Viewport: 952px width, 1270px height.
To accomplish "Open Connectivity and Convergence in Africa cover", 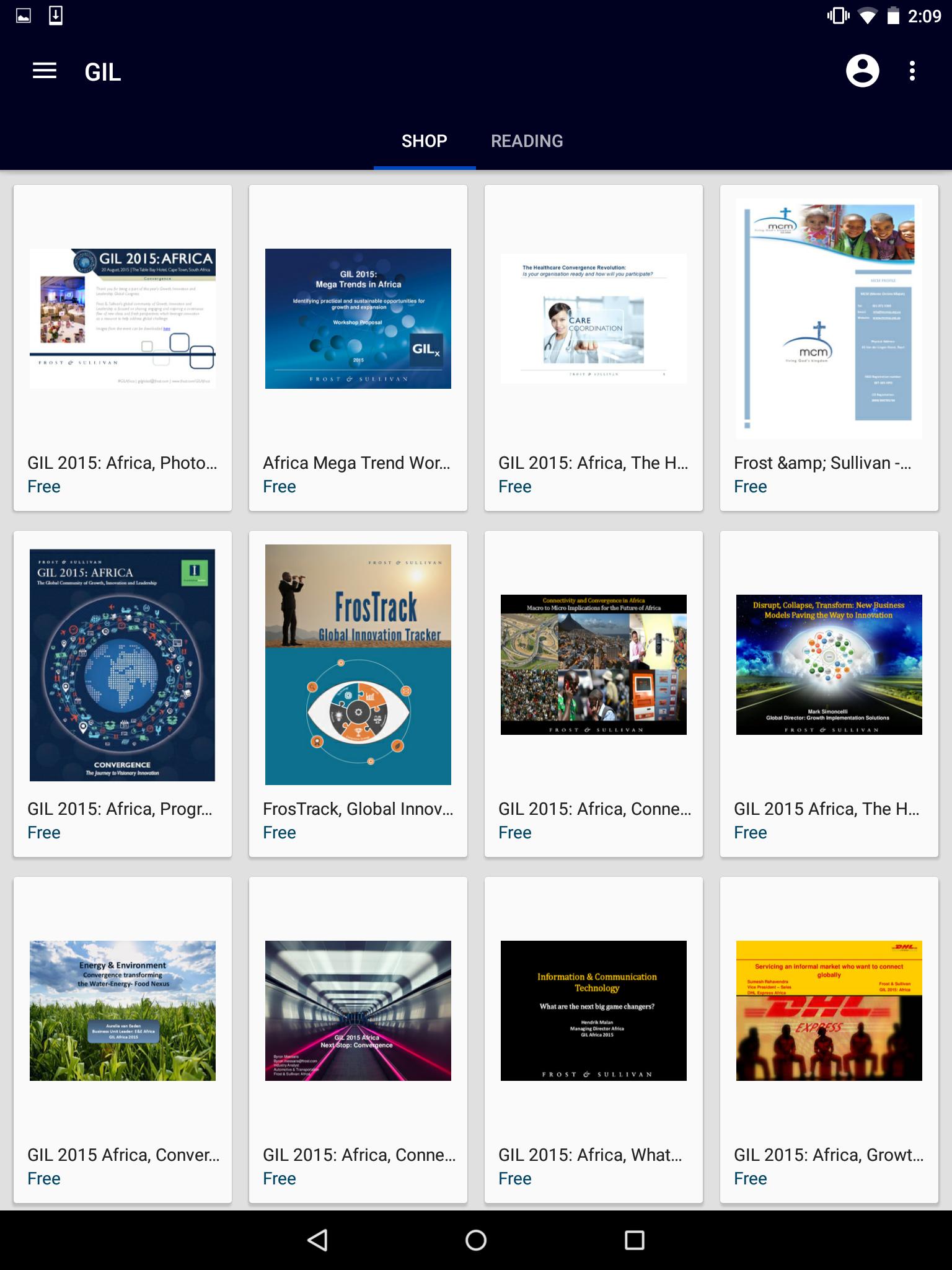I will [x=594, y=665].
